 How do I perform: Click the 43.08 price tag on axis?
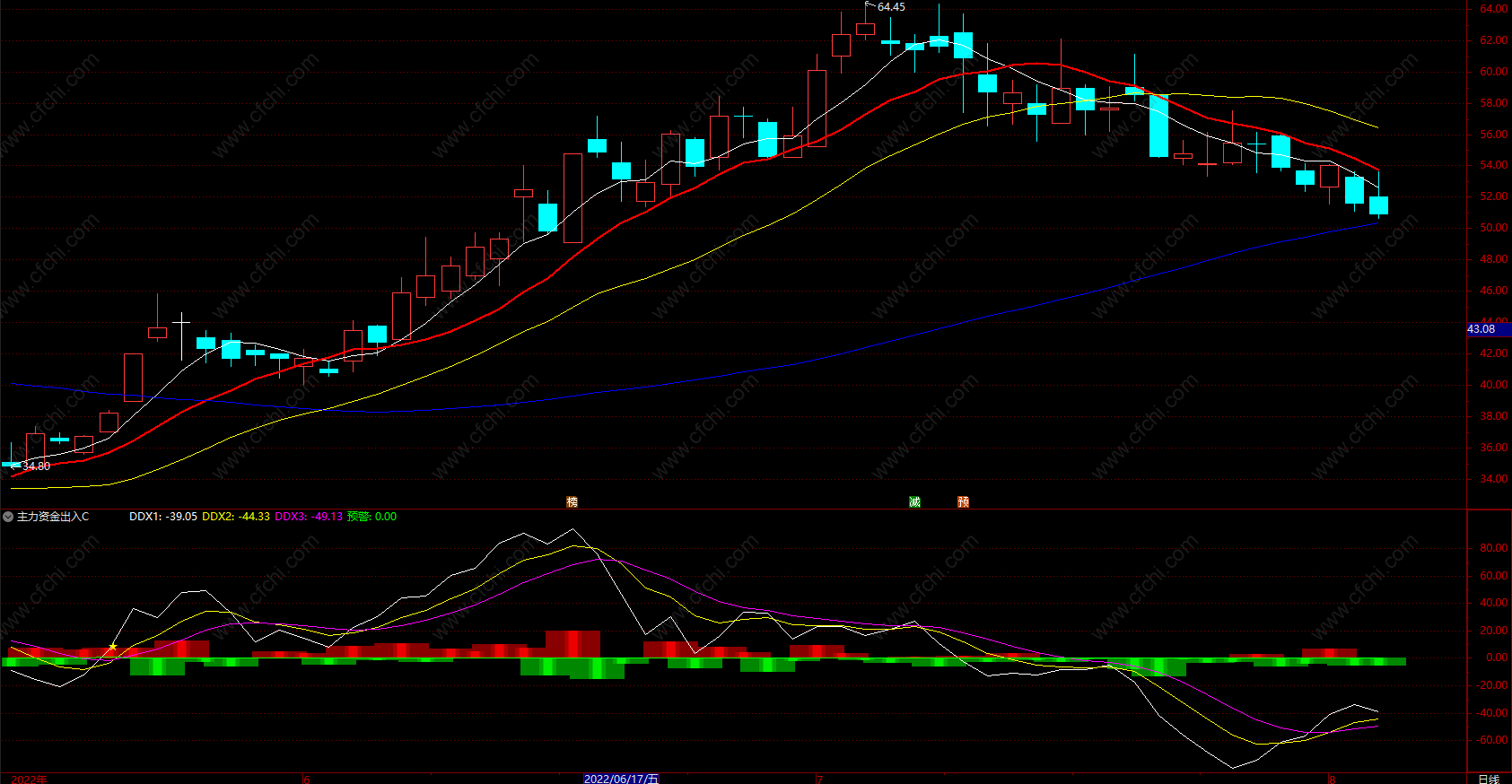click(x=1489, y=329)
